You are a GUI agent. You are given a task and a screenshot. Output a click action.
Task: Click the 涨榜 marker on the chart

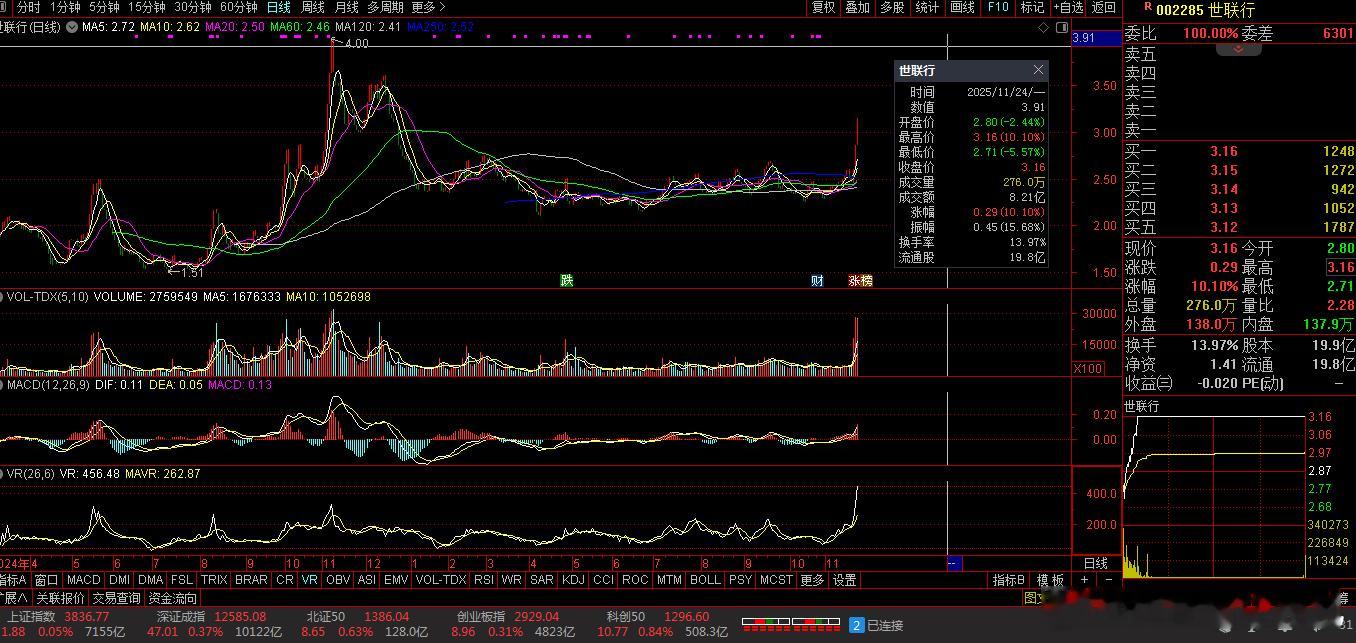[x=860, y=281]
